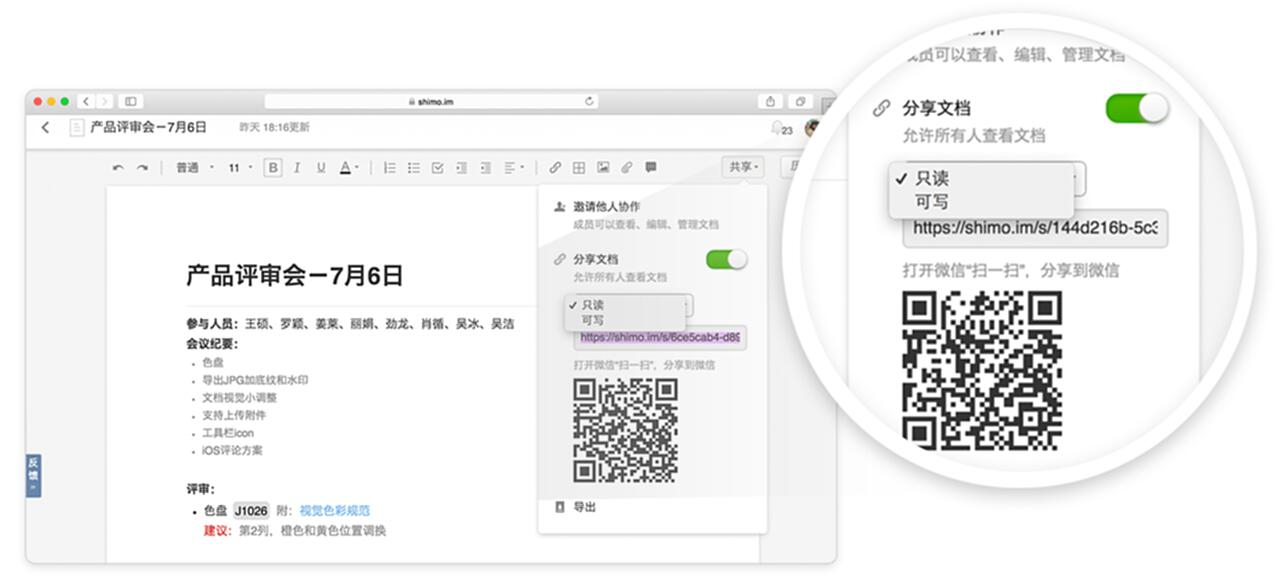Open the 普通 paragraph style dropdown
Screen dimensions: 1280x582
(x=194, y=168)
